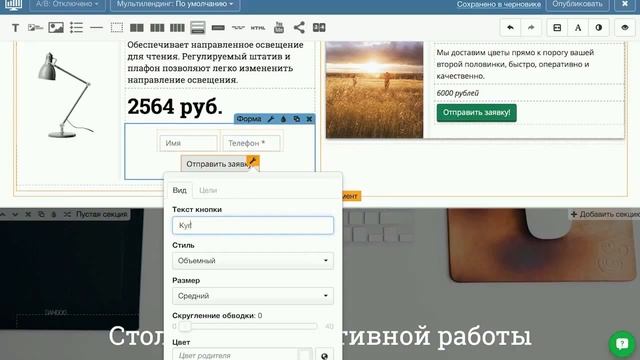This screenshot has height=360, width=640.
Task: Insert a horizontal line divider widget
Action: click(96, 28)
